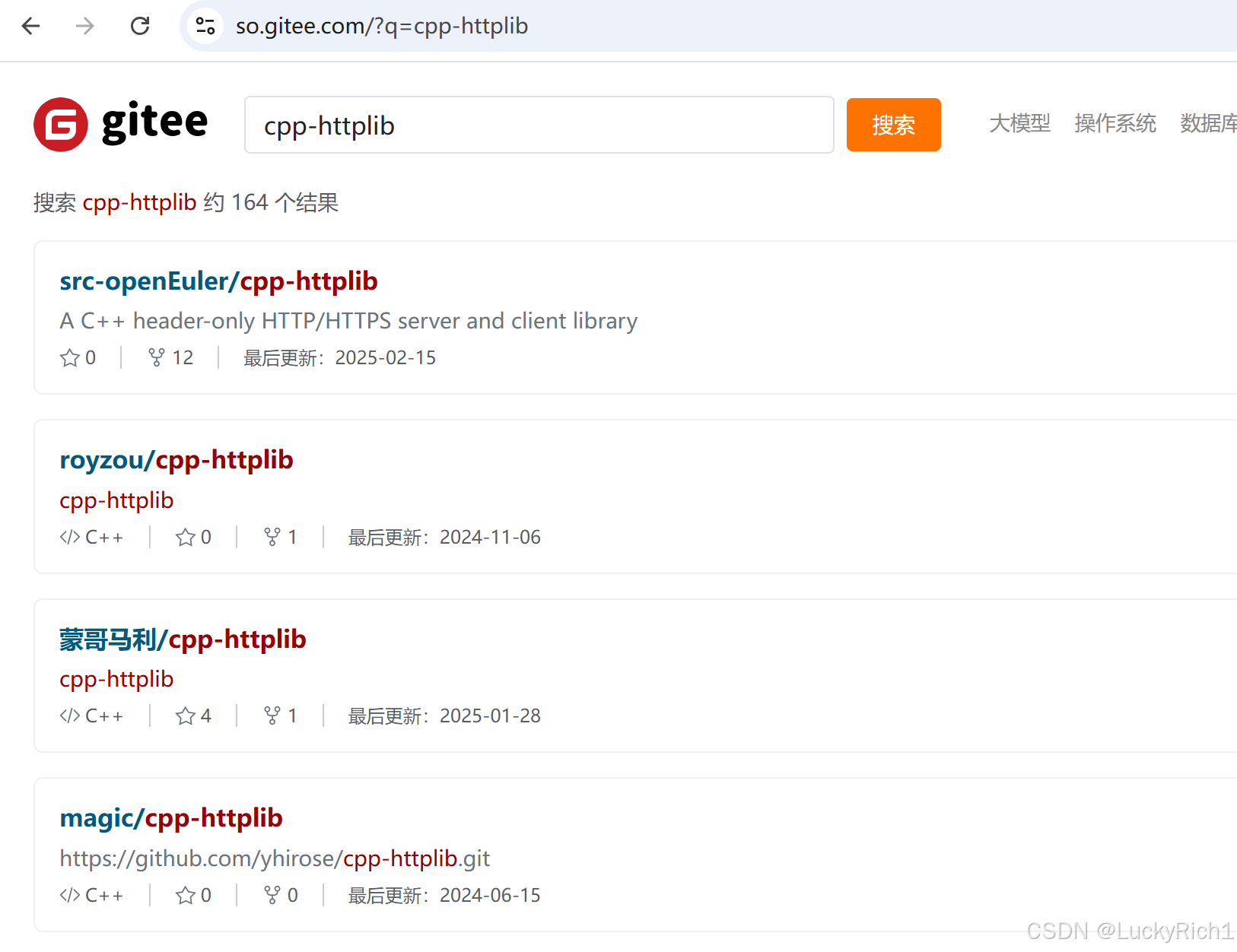
Task: Go back using the browser back arrow
Action: 30,26
